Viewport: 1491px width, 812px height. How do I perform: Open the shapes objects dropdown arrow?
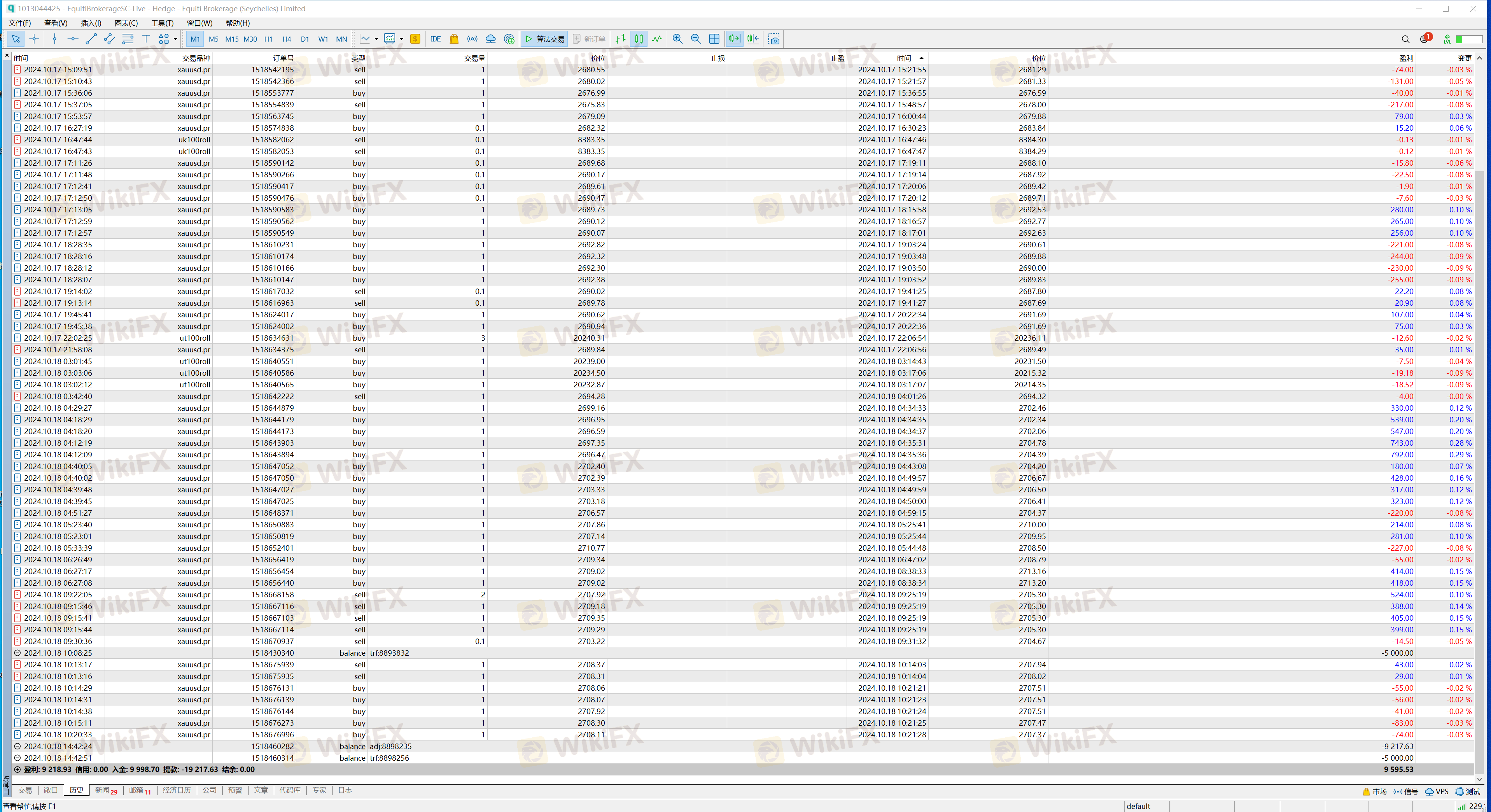click(175, 39)
